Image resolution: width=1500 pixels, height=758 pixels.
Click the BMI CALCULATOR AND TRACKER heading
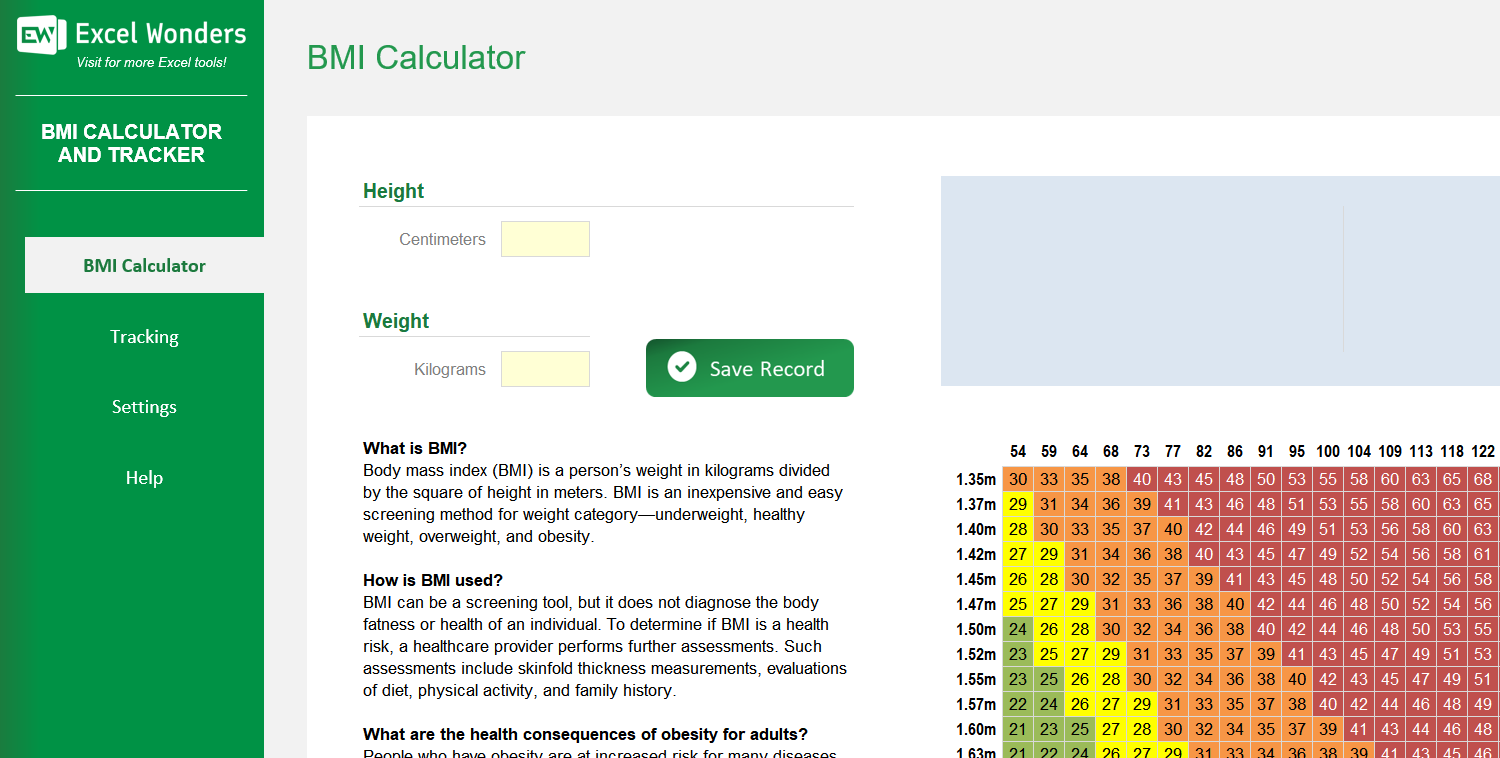[132, 143]
